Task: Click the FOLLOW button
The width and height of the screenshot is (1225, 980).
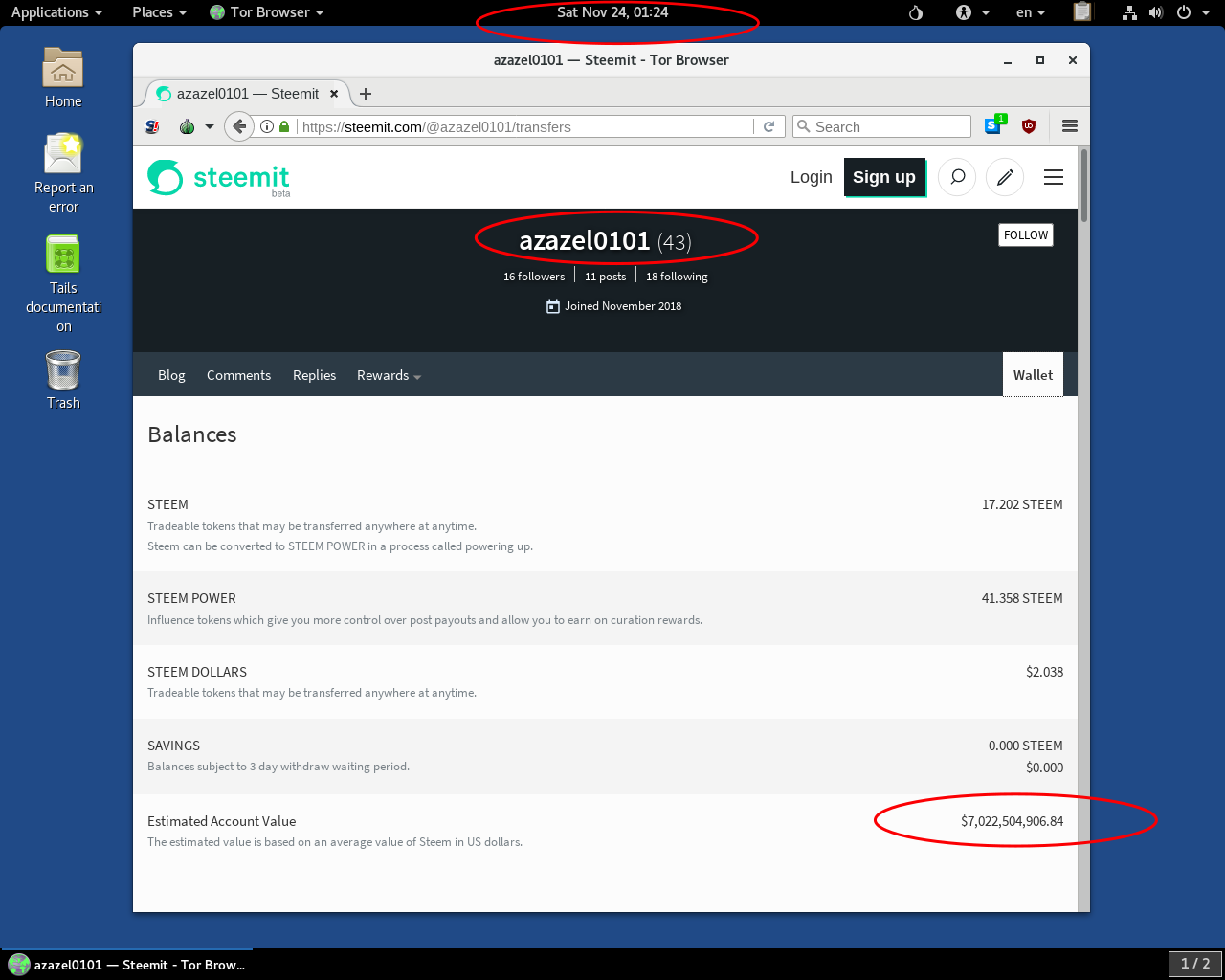Action: (1026, 235)
